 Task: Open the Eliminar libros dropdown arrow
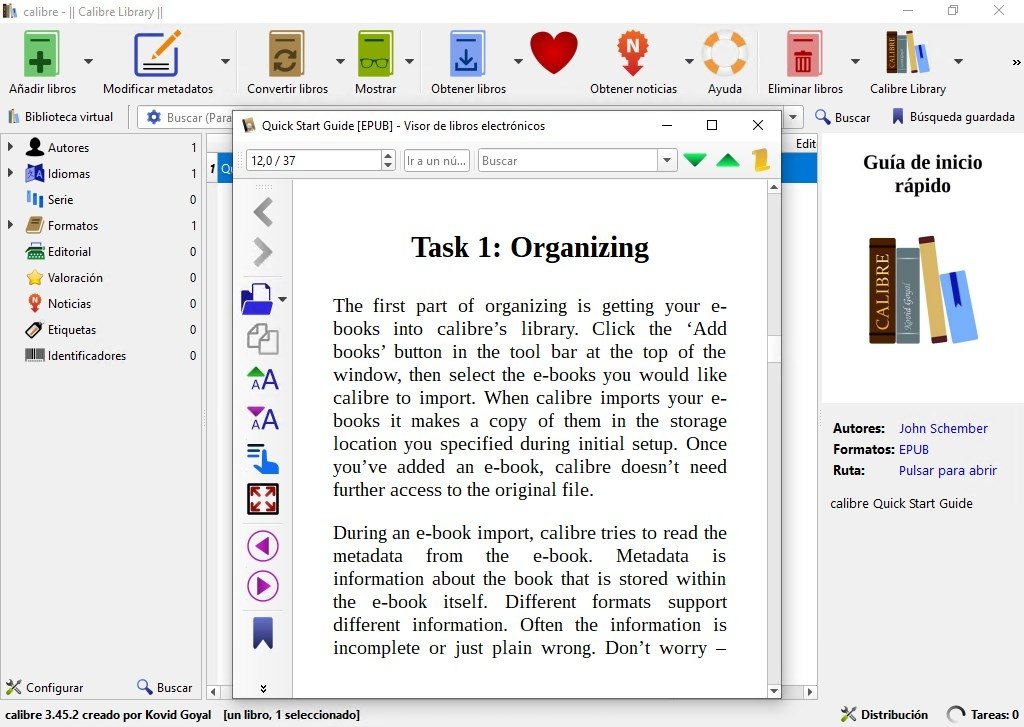pos(855,61)
